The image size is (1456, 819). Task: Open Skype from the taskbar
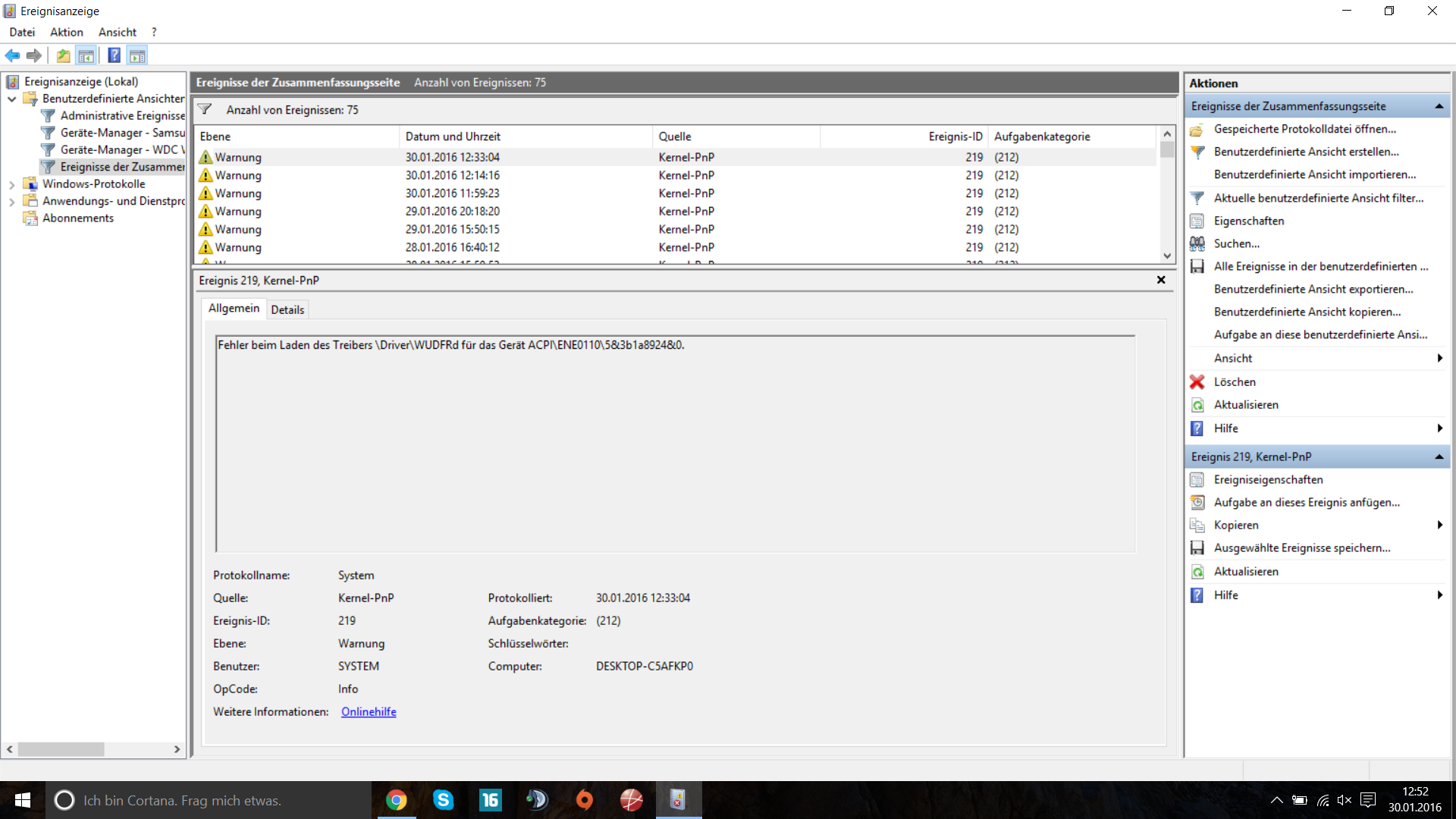443,800
